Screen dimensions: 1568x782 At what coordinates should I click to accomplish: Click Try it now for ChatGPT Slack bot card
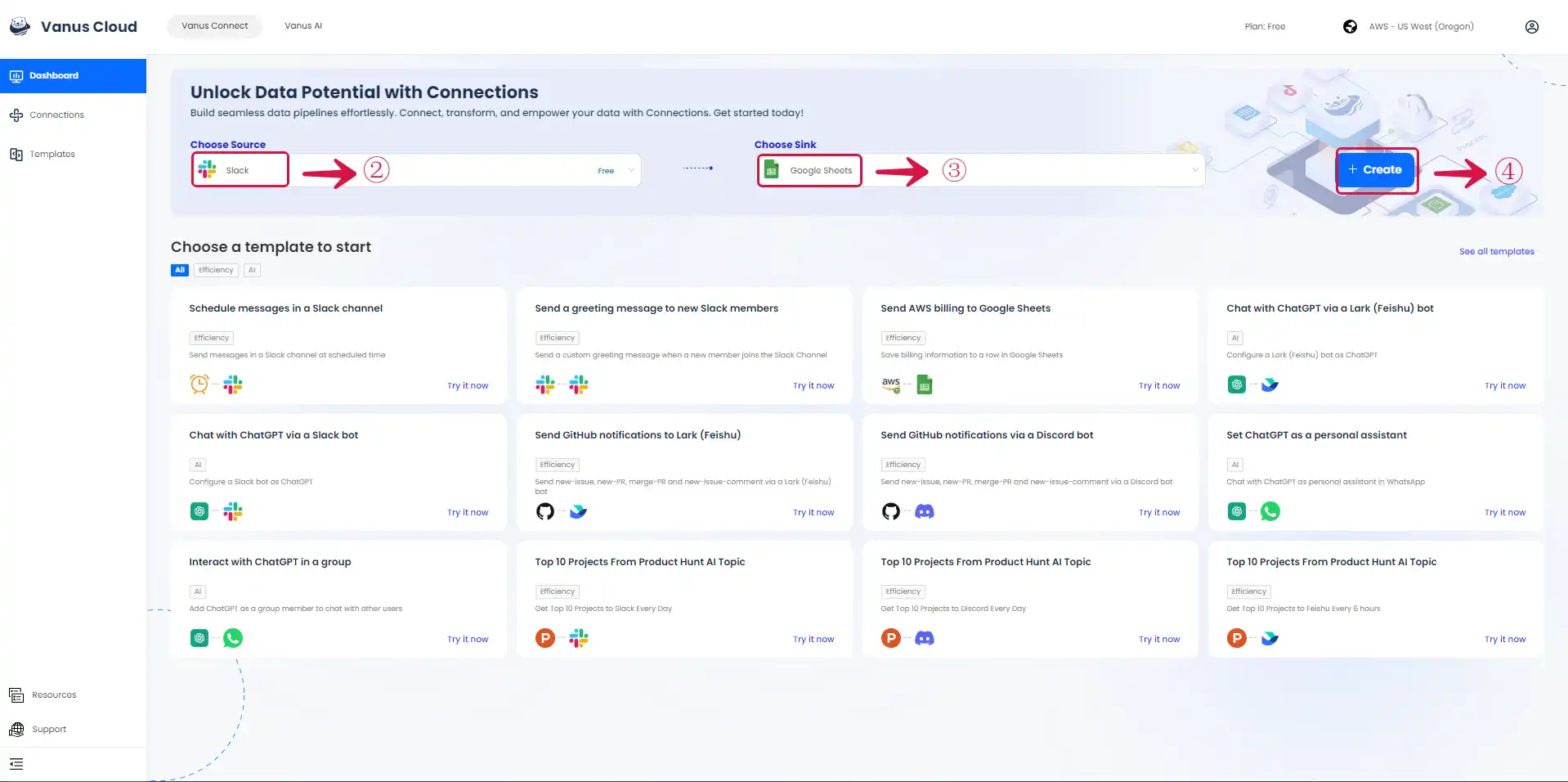pos(468,512)
